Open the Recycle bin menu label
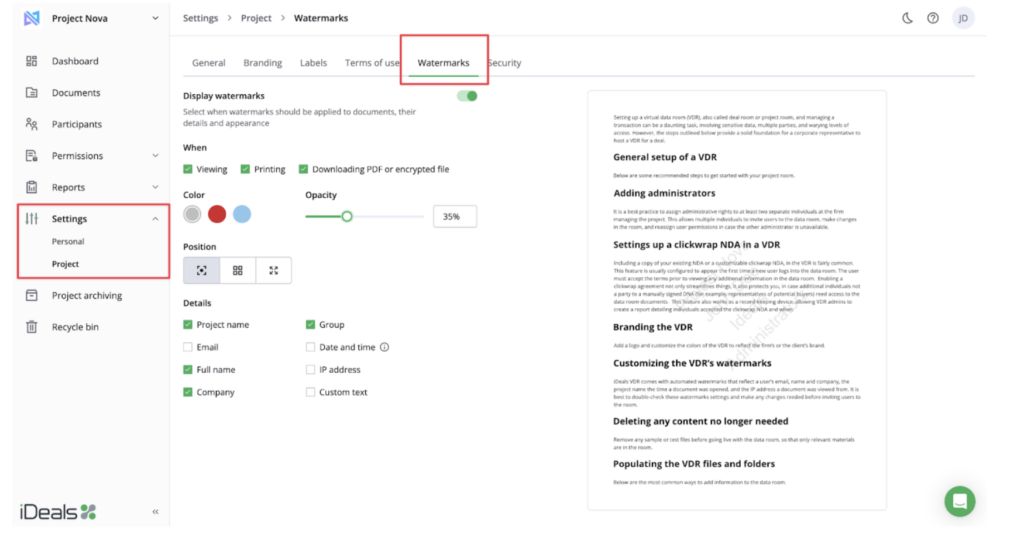Viewport: 1024px width, 537px height. pos(75,327)
